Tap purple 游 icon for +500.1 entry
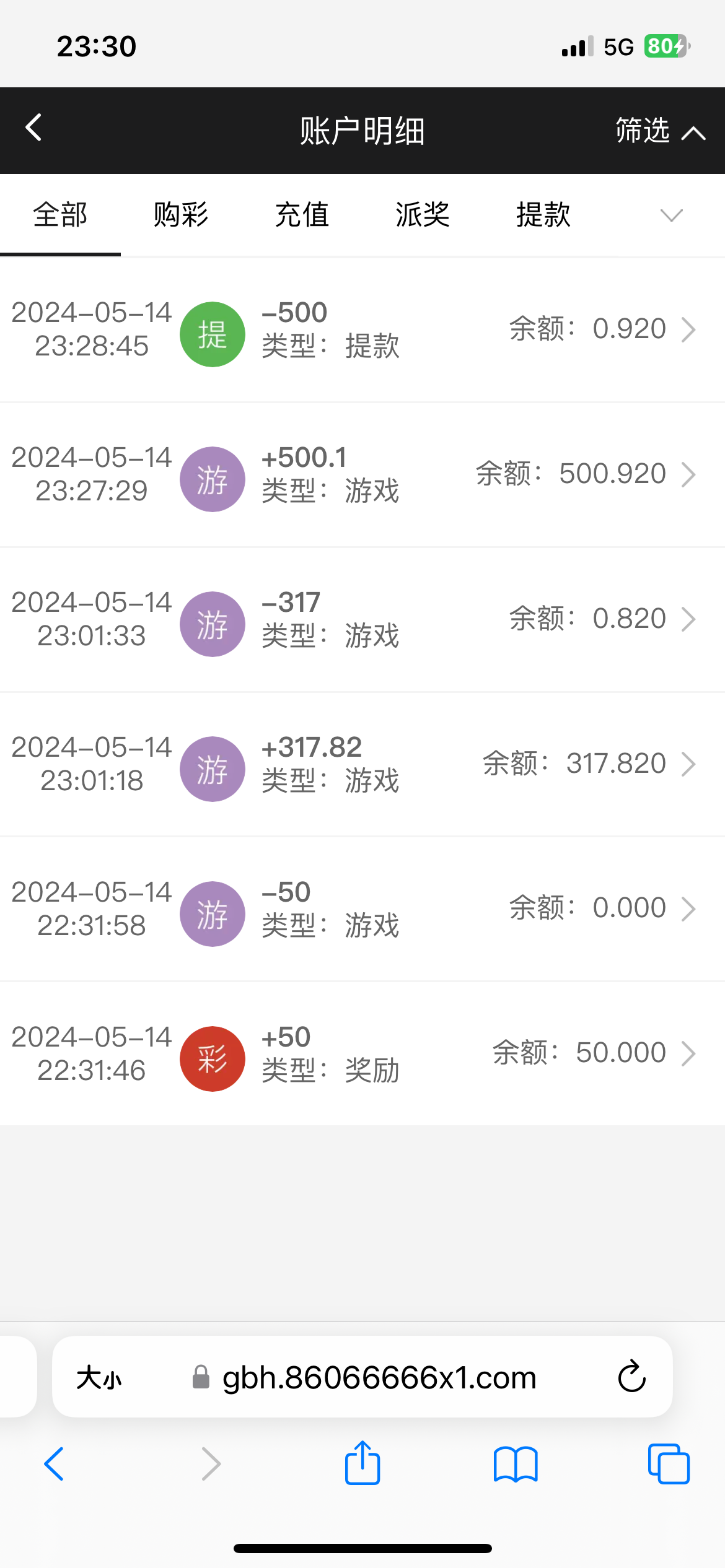This screenshot has height=1568, width=725. click(x=212, y=479)
